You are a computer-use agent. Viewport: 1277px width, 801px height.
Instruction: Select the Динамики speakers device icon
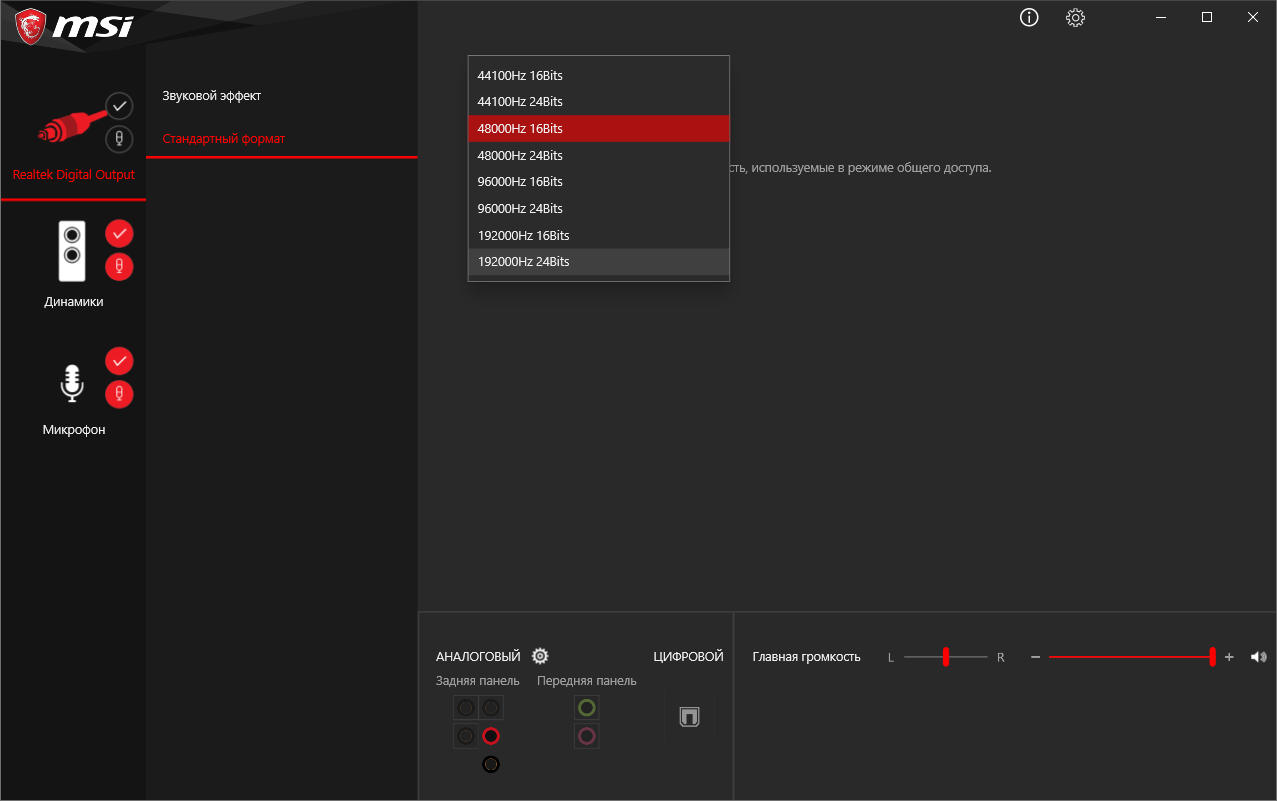point(72,250)
